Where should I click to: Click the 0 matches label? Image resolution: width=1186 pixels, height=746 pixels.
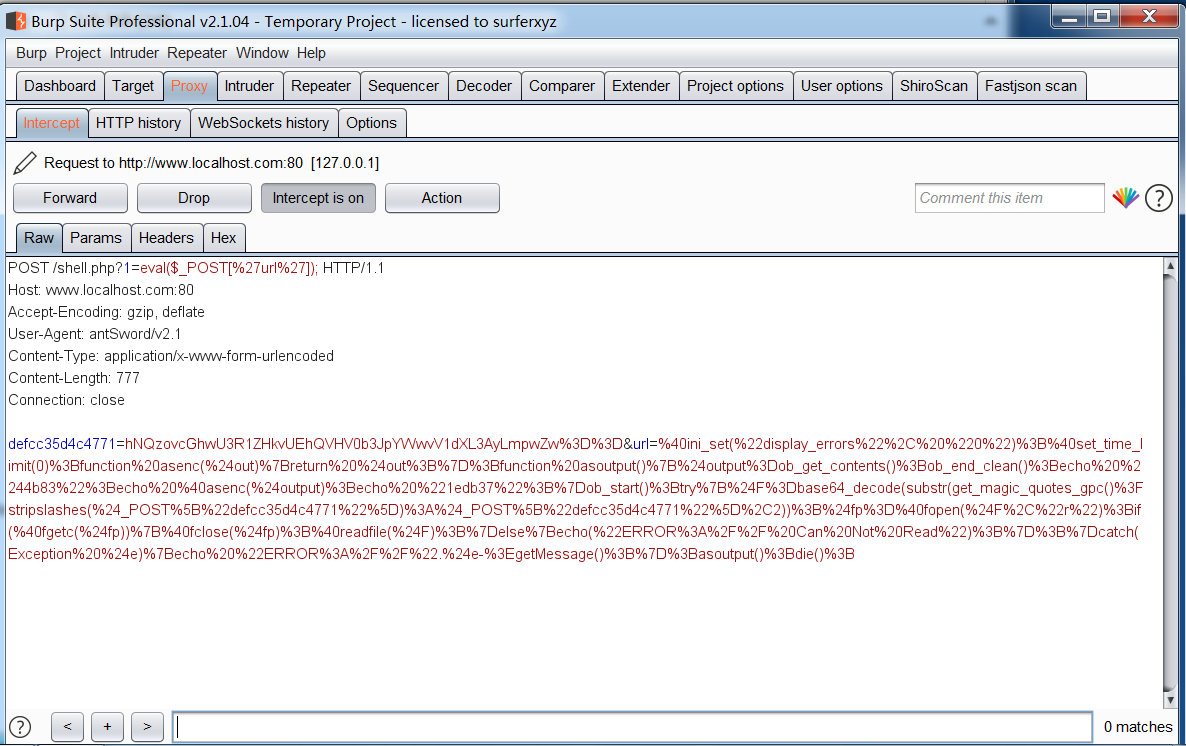coord(1138,727)
